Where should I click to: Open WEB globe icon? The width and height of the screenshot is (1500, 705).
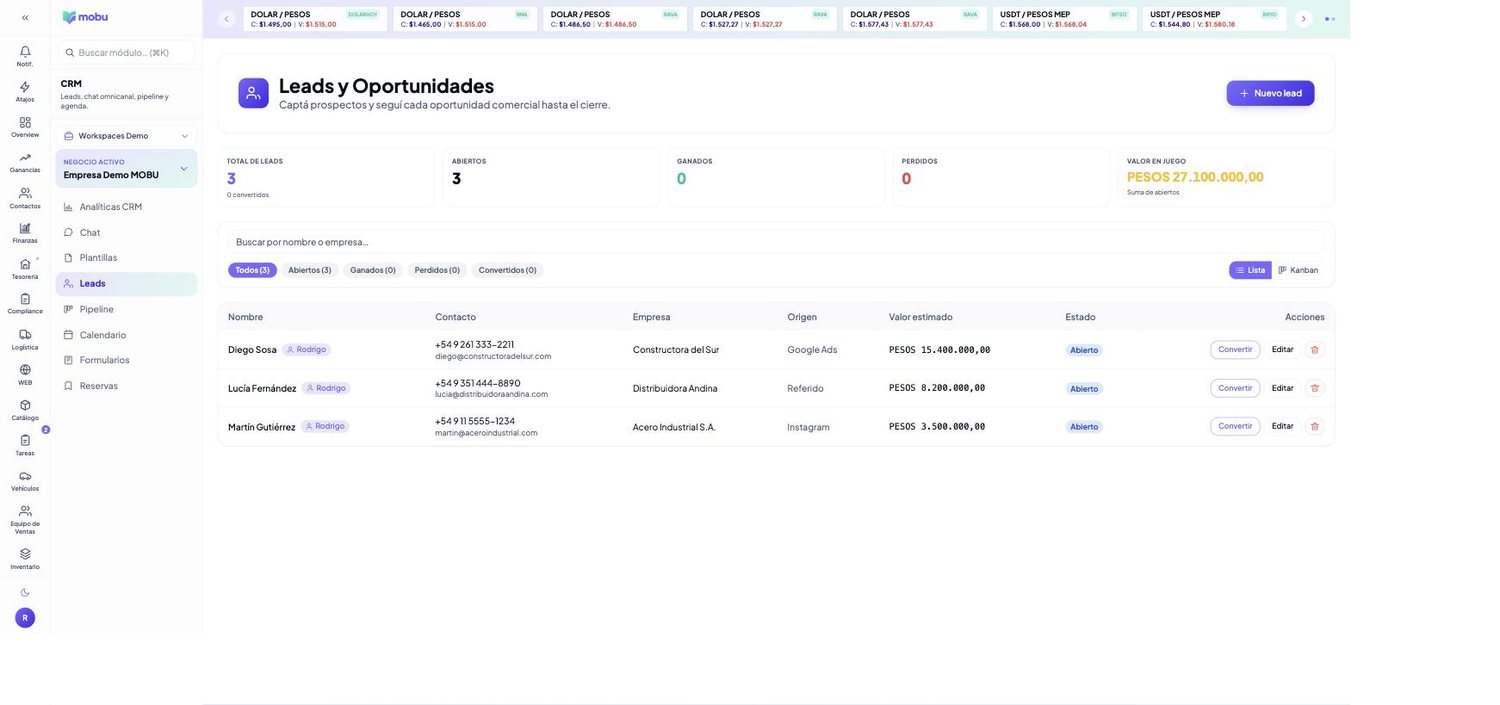25,370
